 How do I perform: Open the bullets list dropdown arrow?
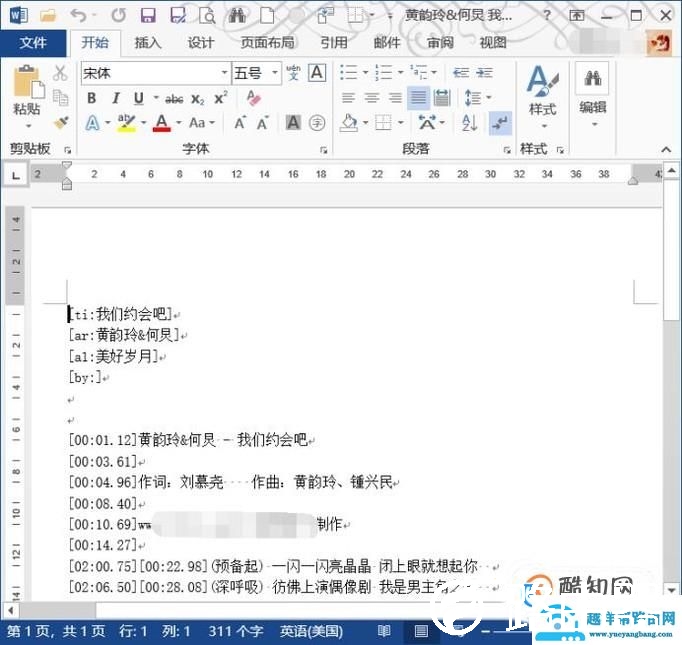(365, 73)
